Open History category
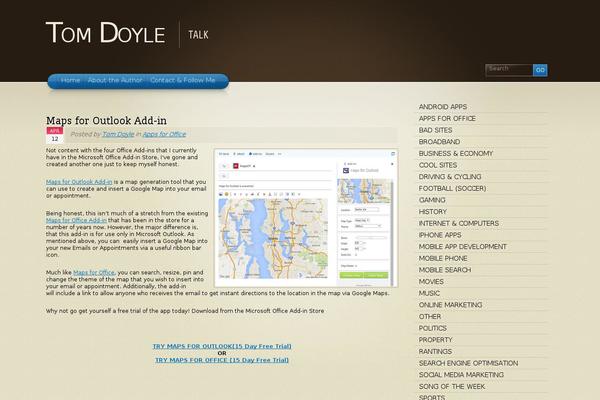 [x=433, y=212]
